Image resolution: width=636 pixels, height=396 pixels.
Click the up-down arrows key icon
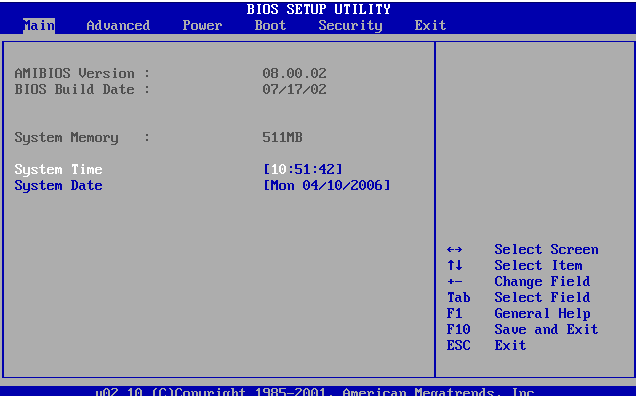tap(454, 265)
